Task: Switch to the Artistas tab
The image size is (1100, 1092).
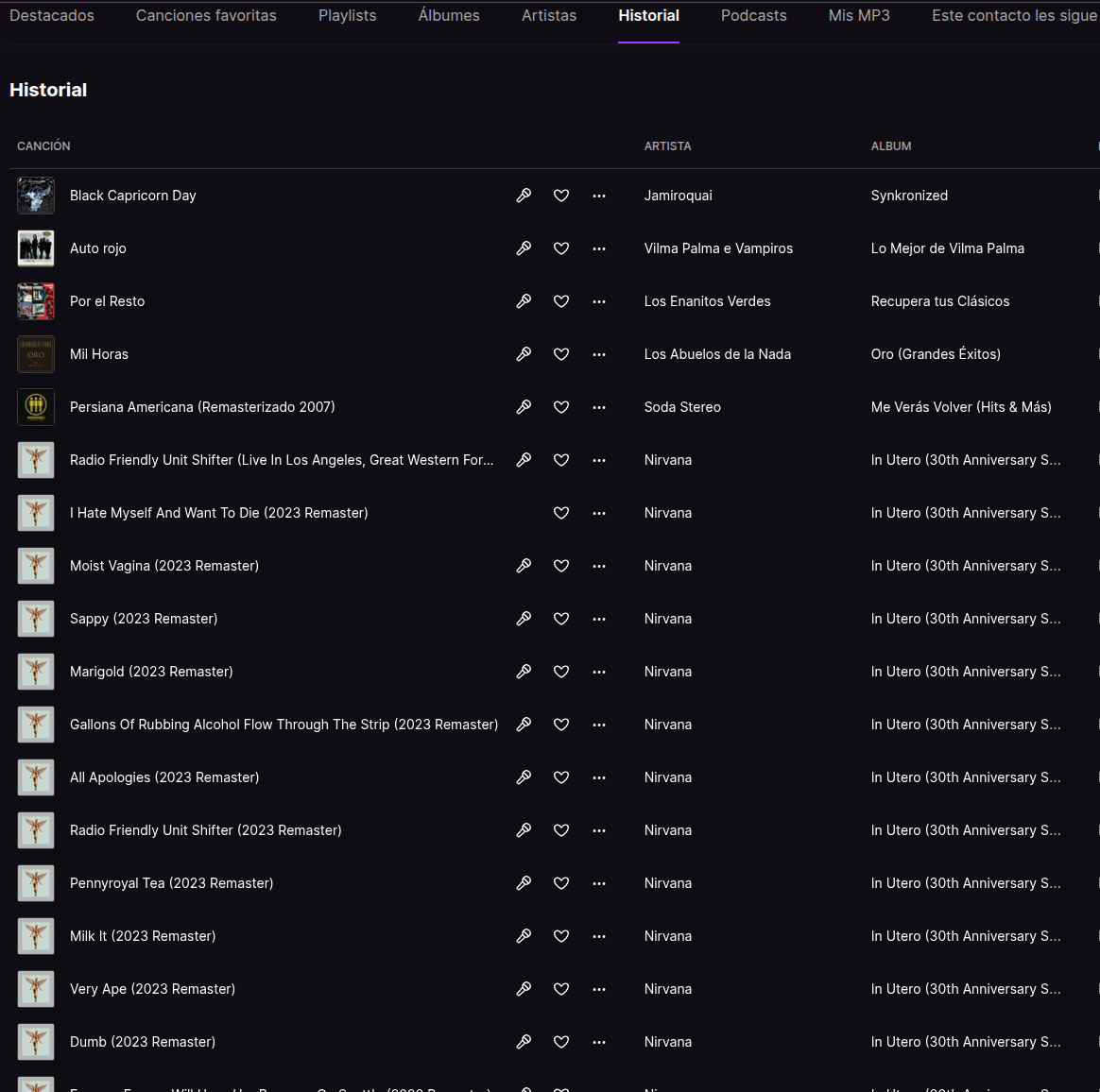Action: click(x=549, y=15)
